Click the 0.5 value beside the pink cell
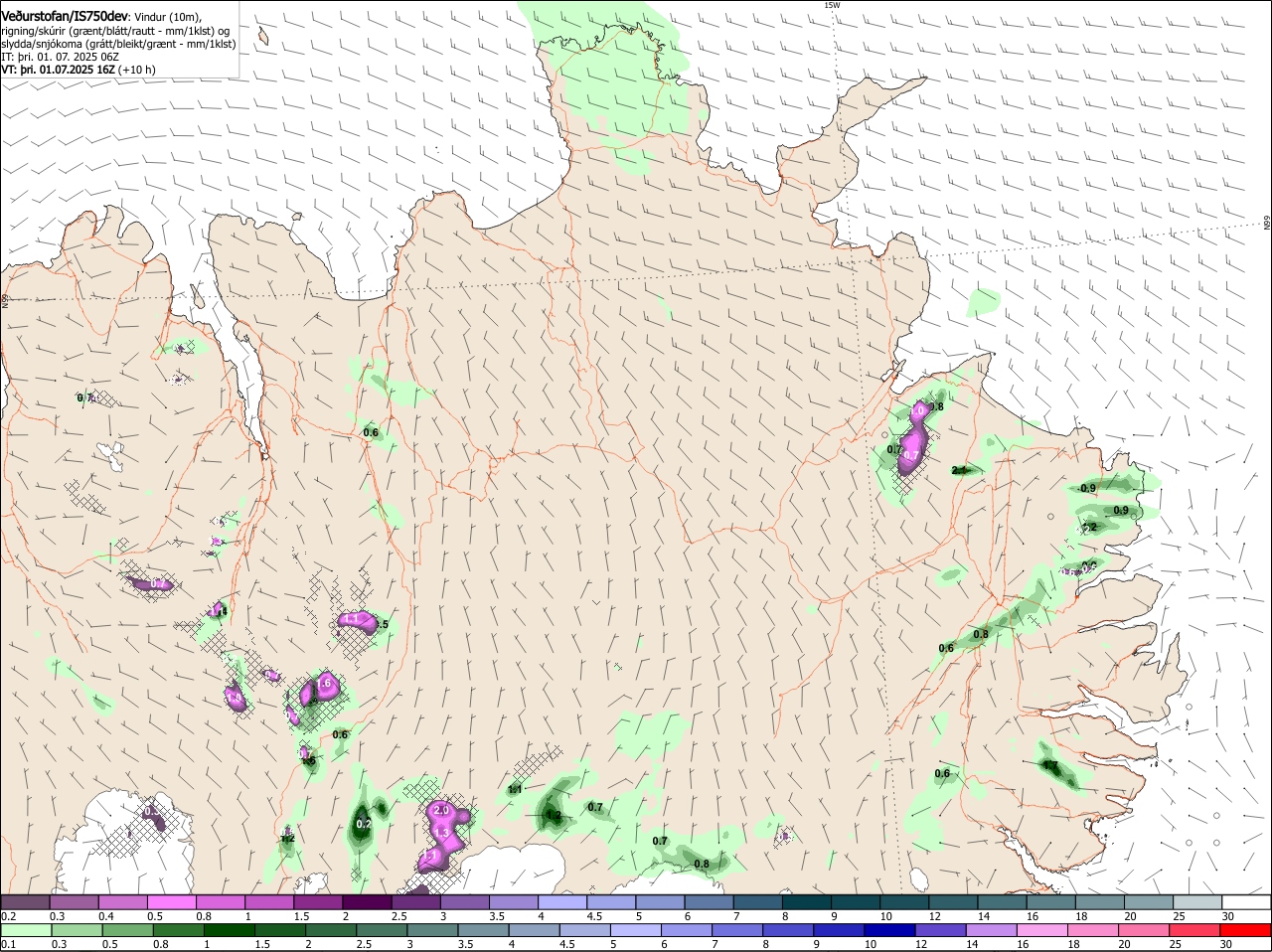1272x952 pixels. point(381,625)
